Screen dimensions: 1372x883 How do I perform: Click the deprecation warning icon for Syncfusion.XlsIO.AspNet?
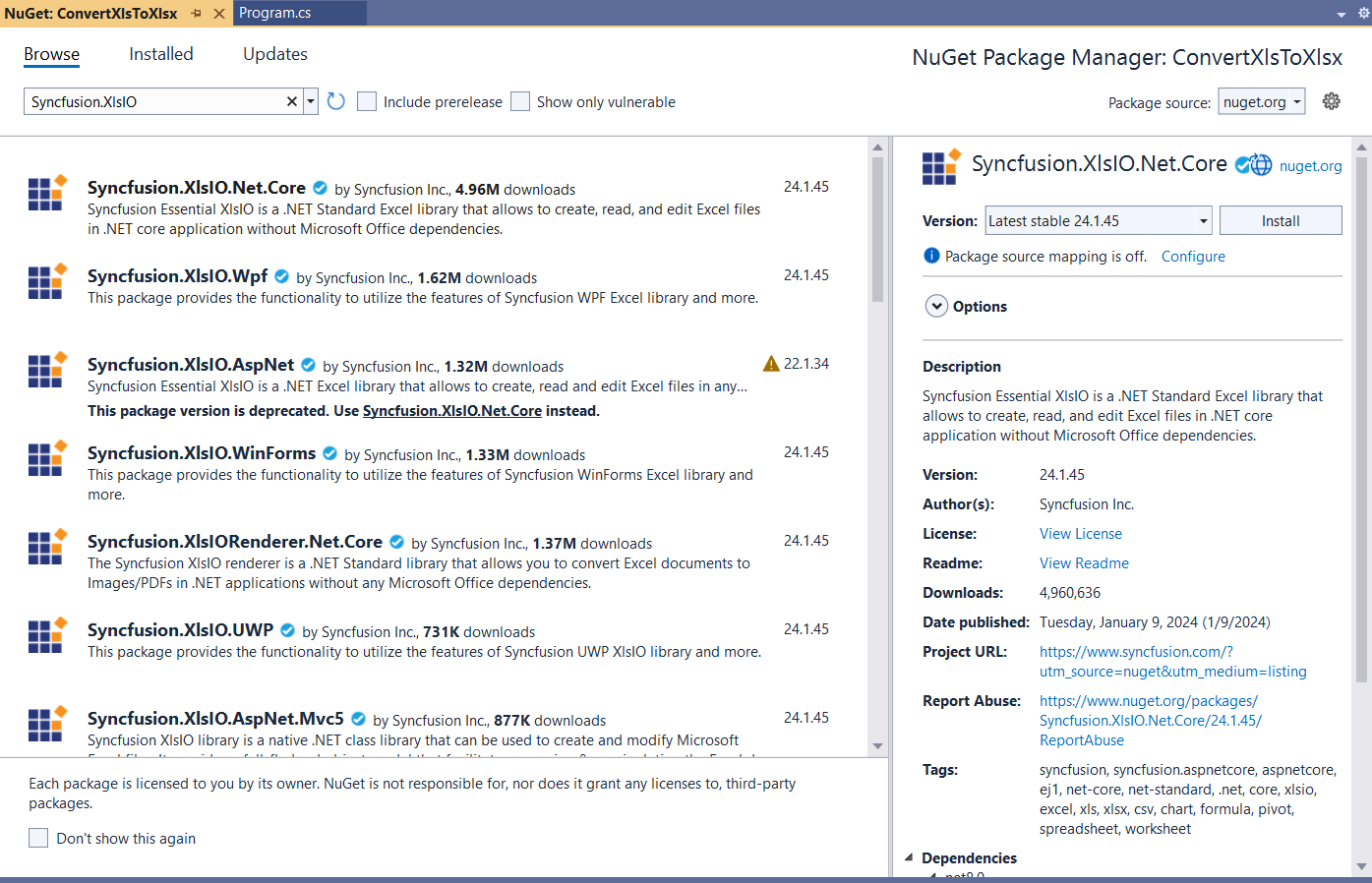[x=771, y=364]
